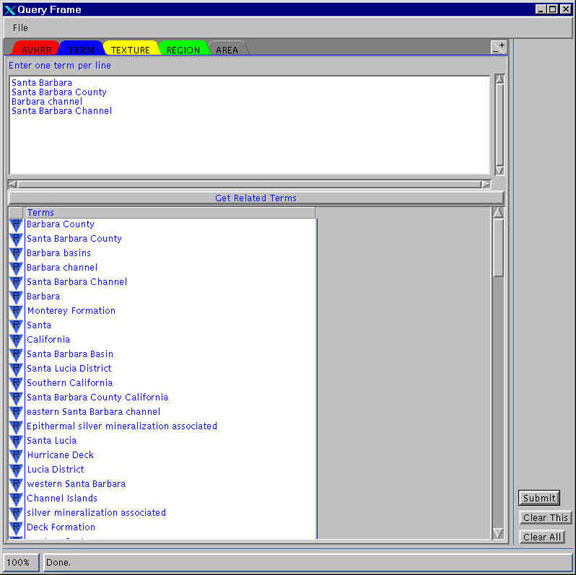
Task: Open the AREA tab
Action: pos(227,49)
